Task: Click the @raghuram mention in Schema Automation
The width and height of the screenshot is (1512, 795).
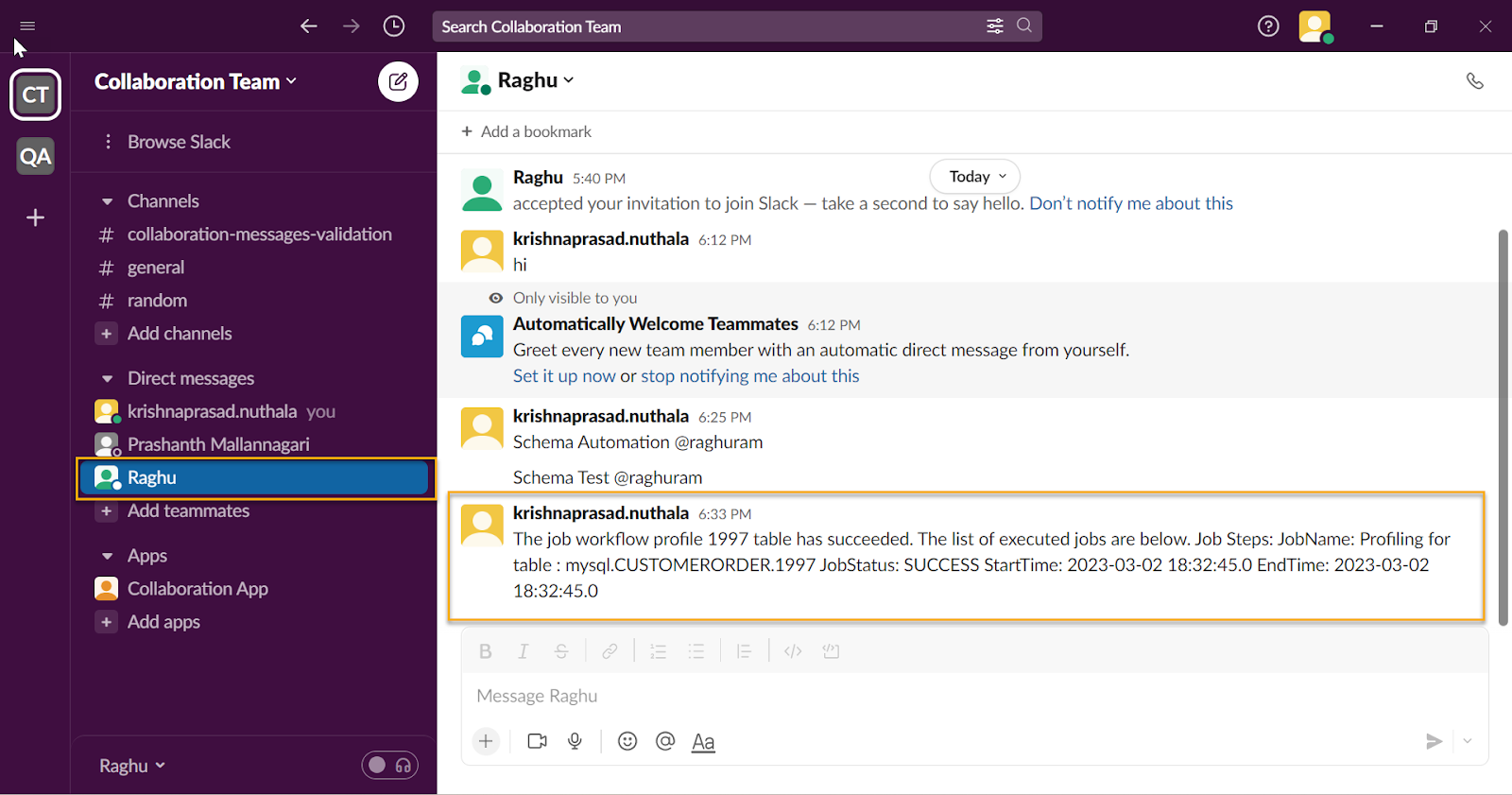Action: 718,442
